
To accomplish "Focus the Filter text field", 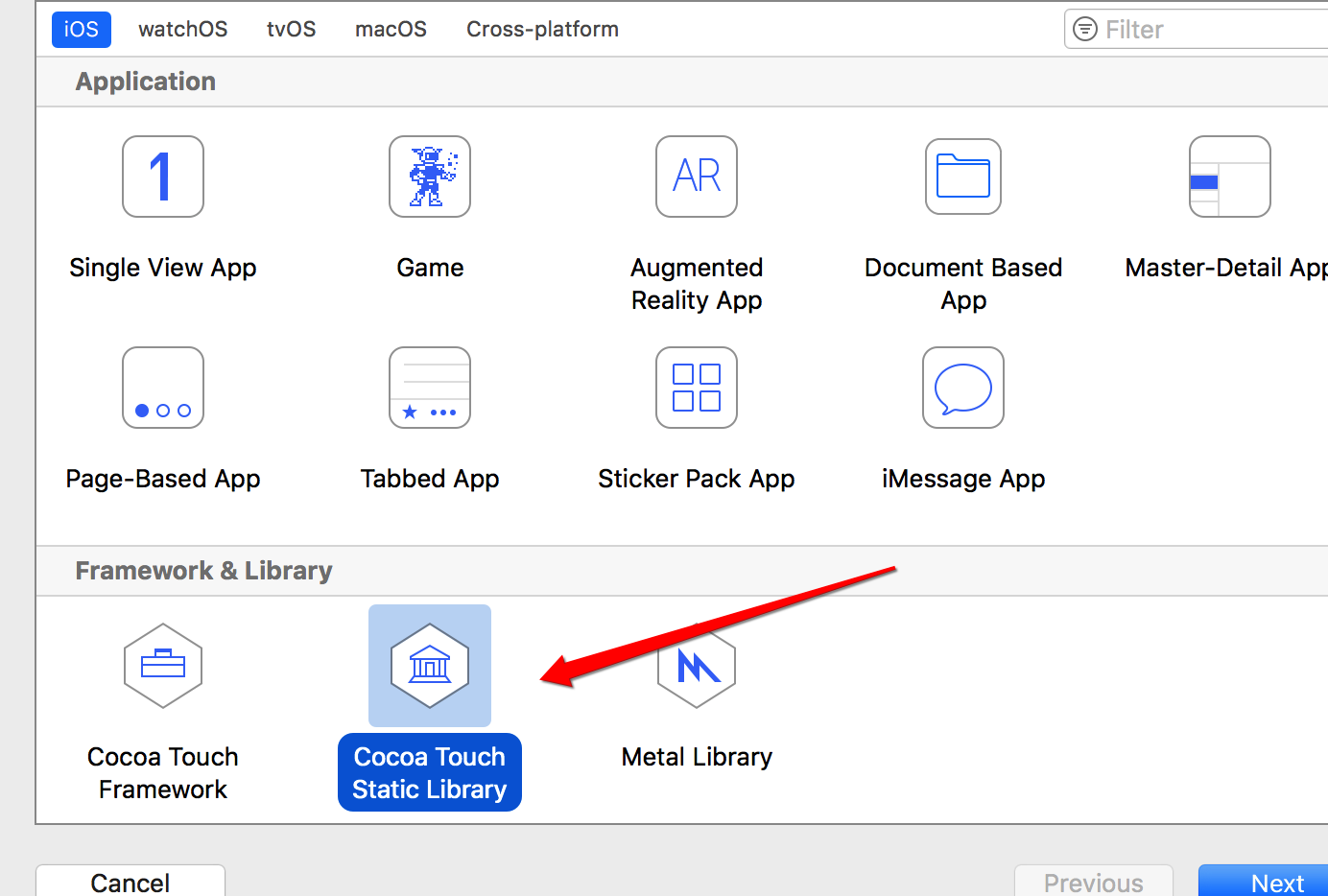I will [1197, 29].
